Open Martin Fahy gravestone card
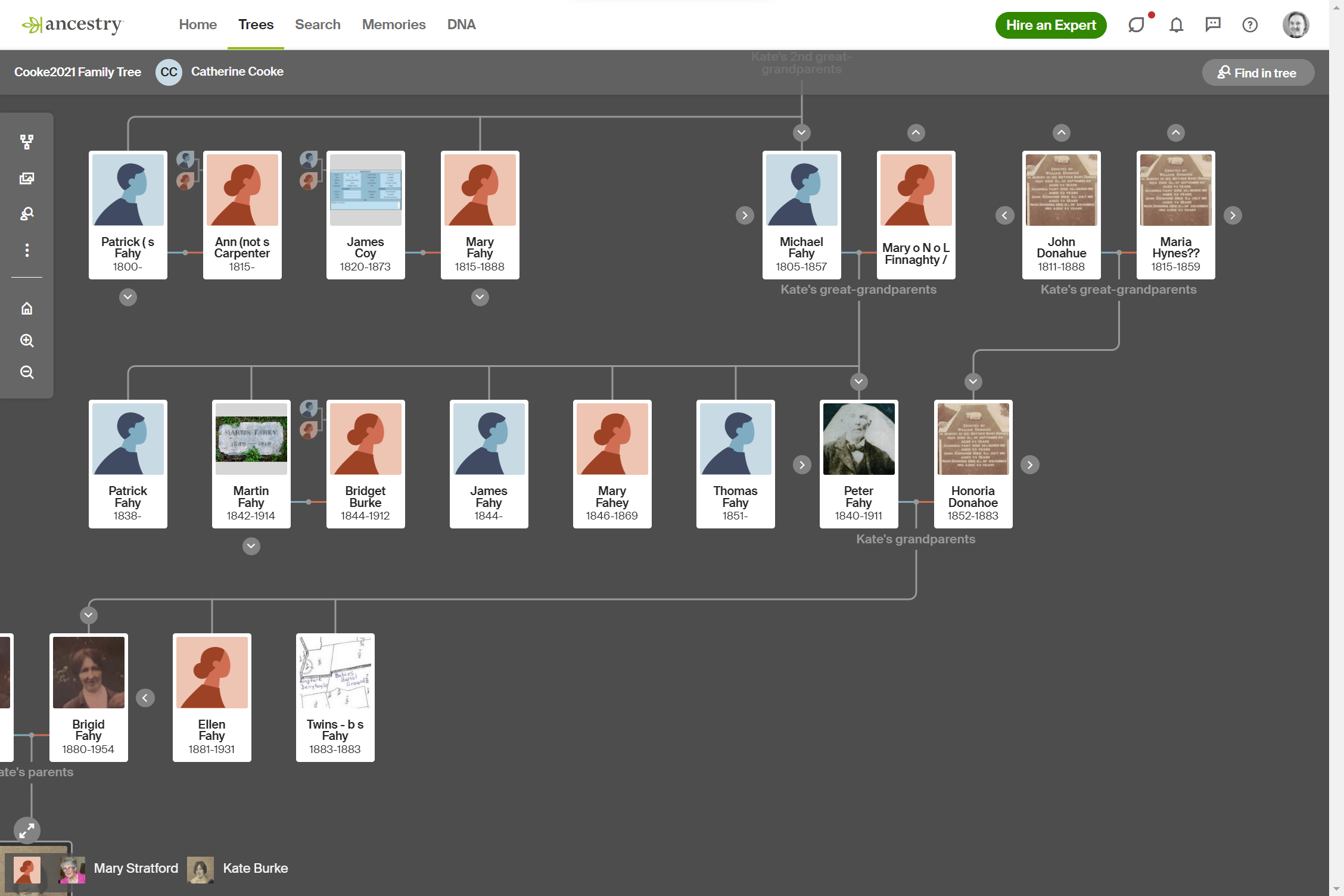The height and width of the screenshot is (896, 1344). pos(251,464)
